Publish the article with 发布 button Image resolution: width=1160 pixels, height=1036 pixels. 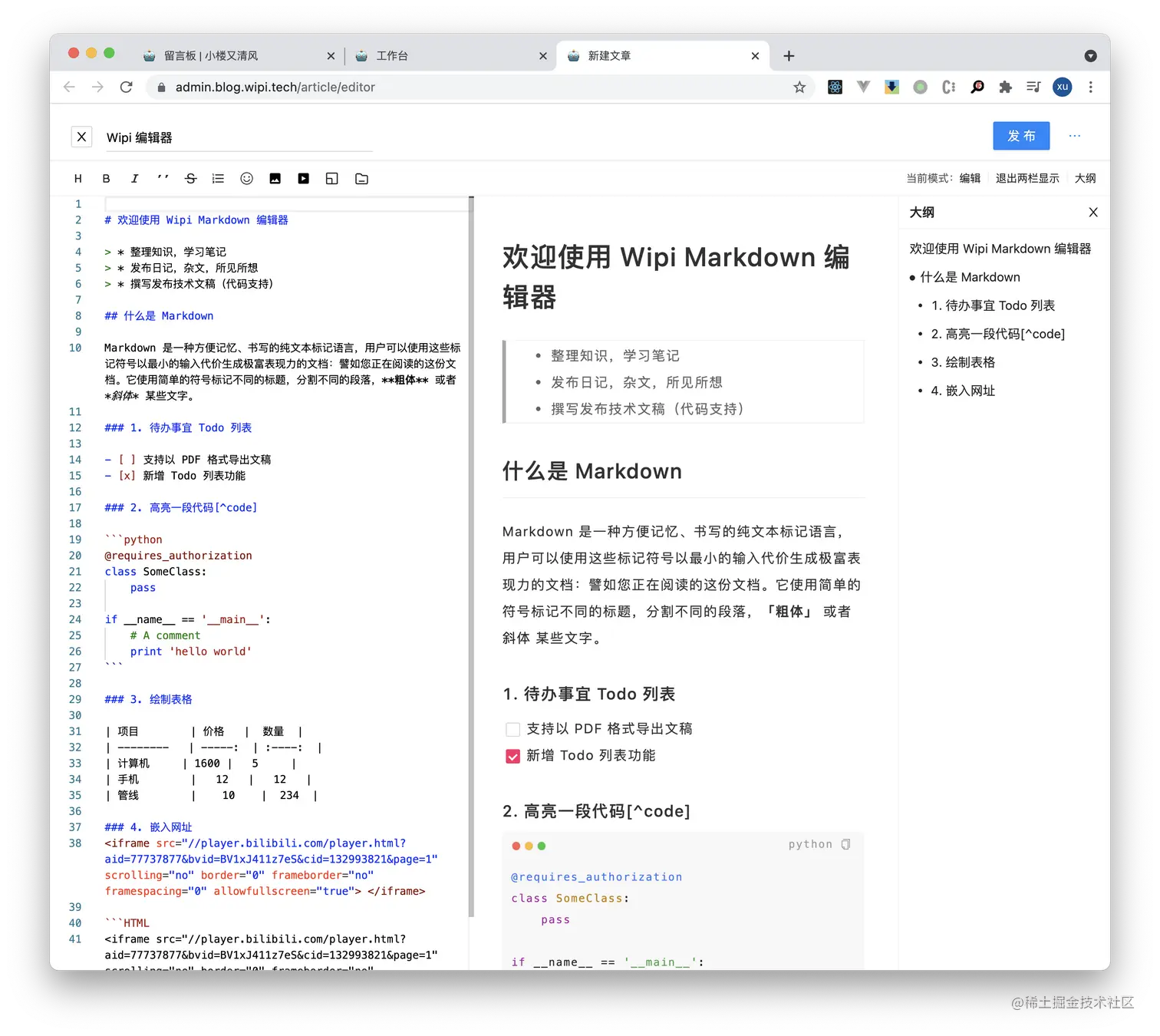point(1021,136)
